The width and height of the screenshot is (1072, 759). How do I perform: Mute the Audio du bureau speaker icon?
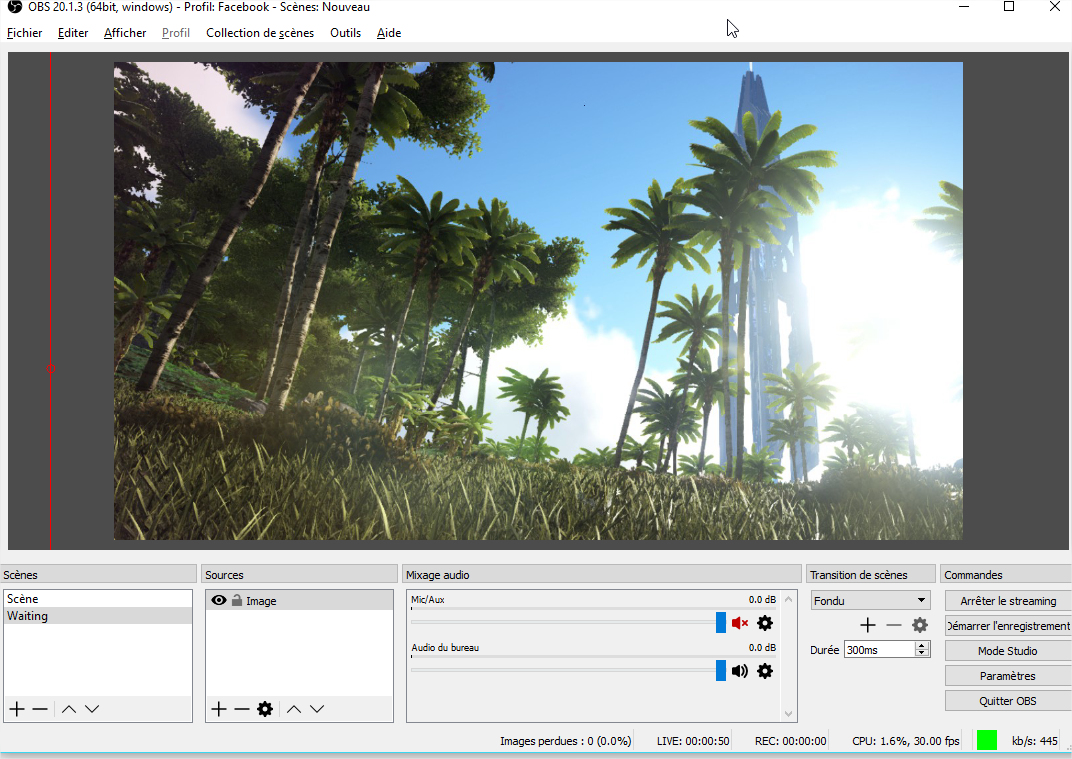(740, 671)
